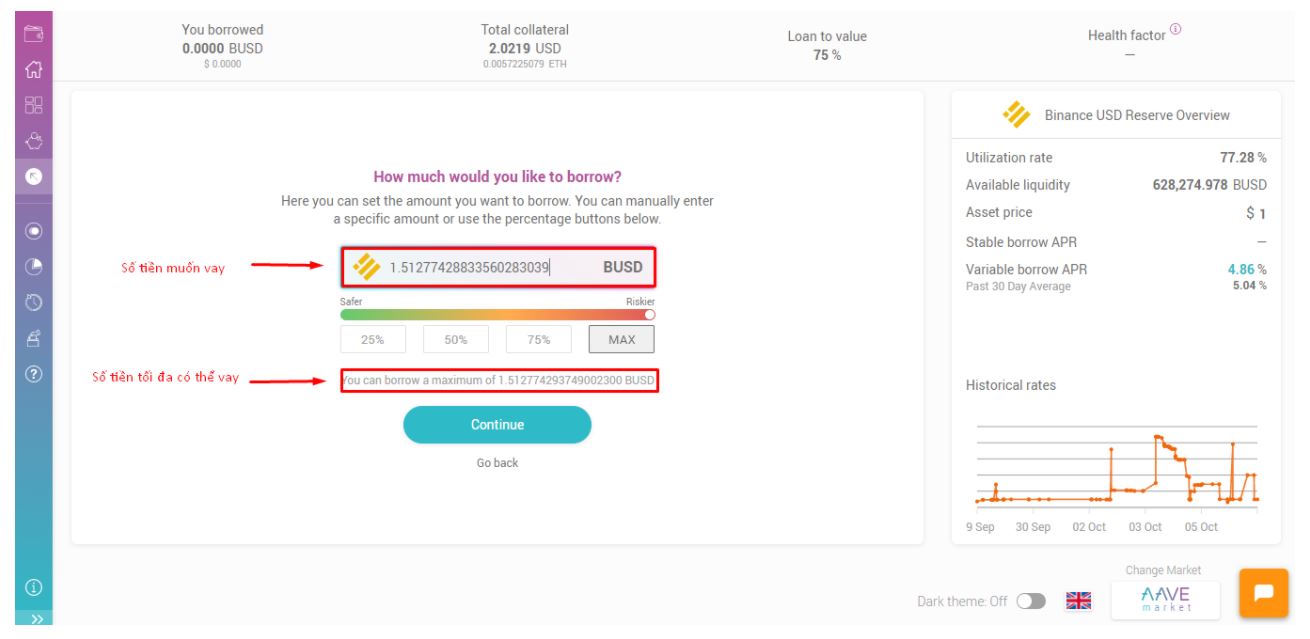Click the piggy bank deposit icon

33,141
